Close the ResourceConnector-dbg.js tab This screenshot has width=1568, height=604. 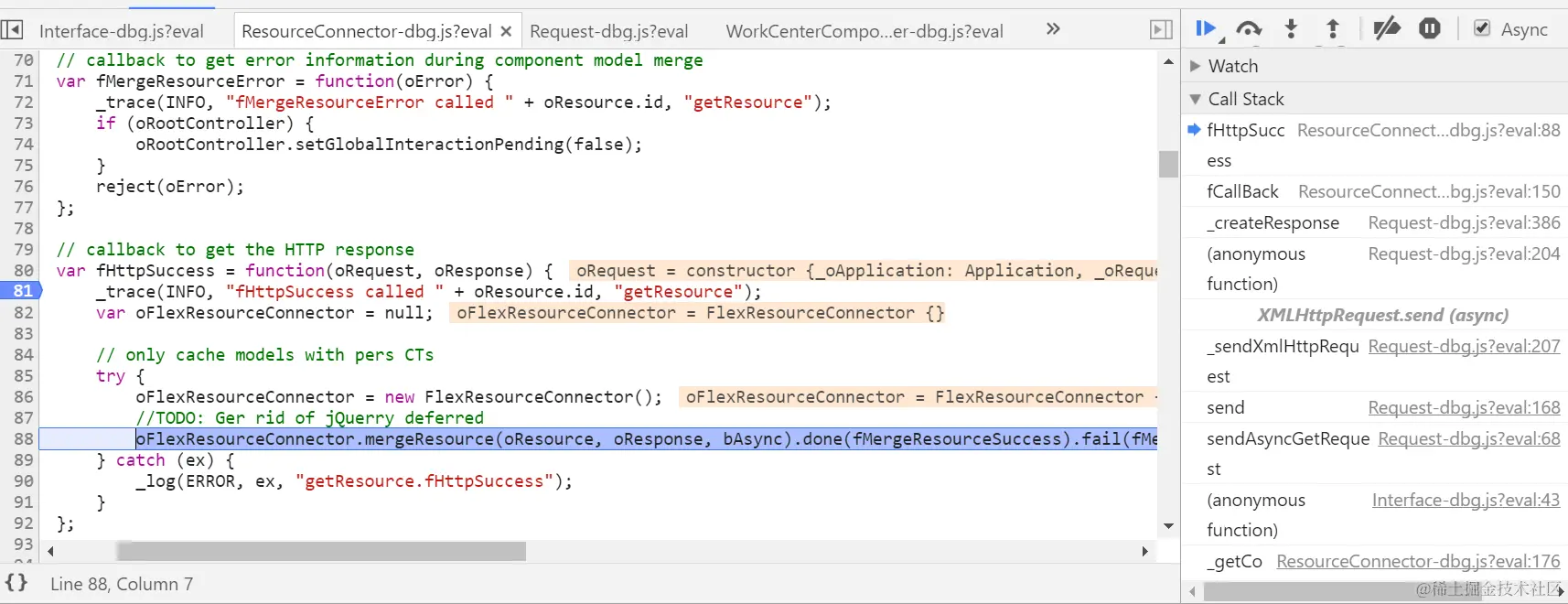506,31
